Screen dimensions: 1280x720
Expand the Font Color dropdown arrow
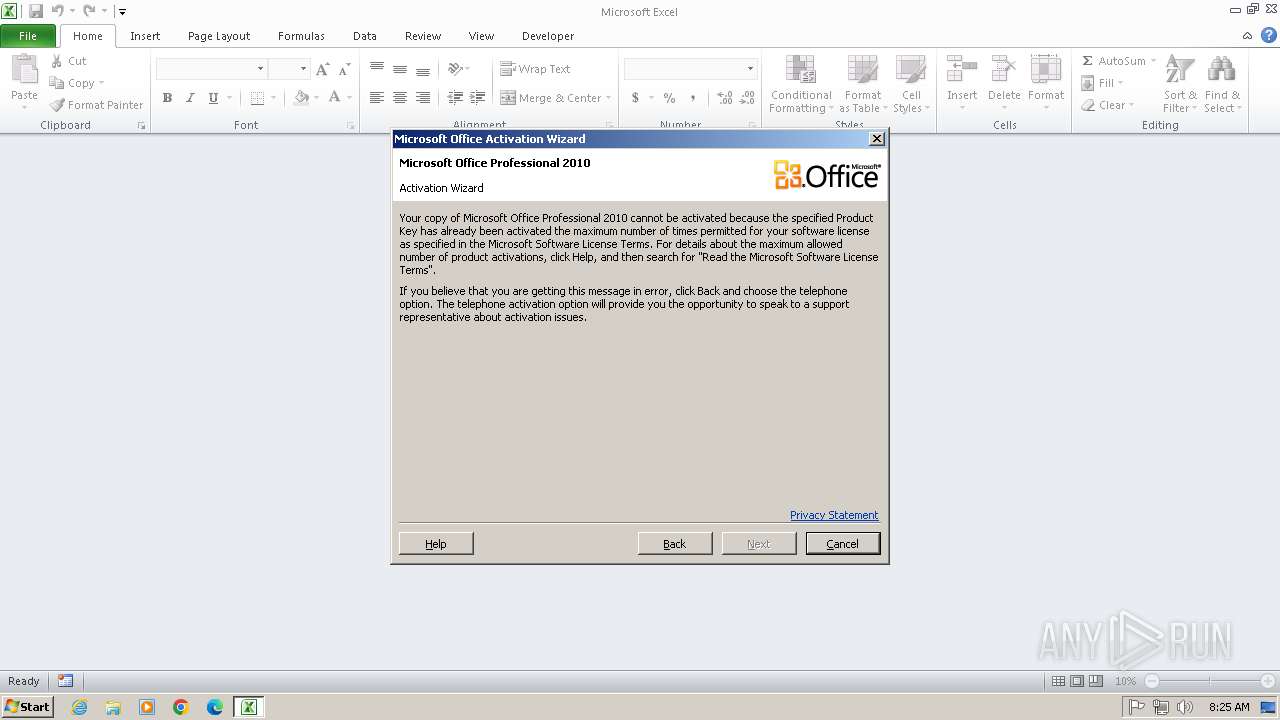point(349,98)
